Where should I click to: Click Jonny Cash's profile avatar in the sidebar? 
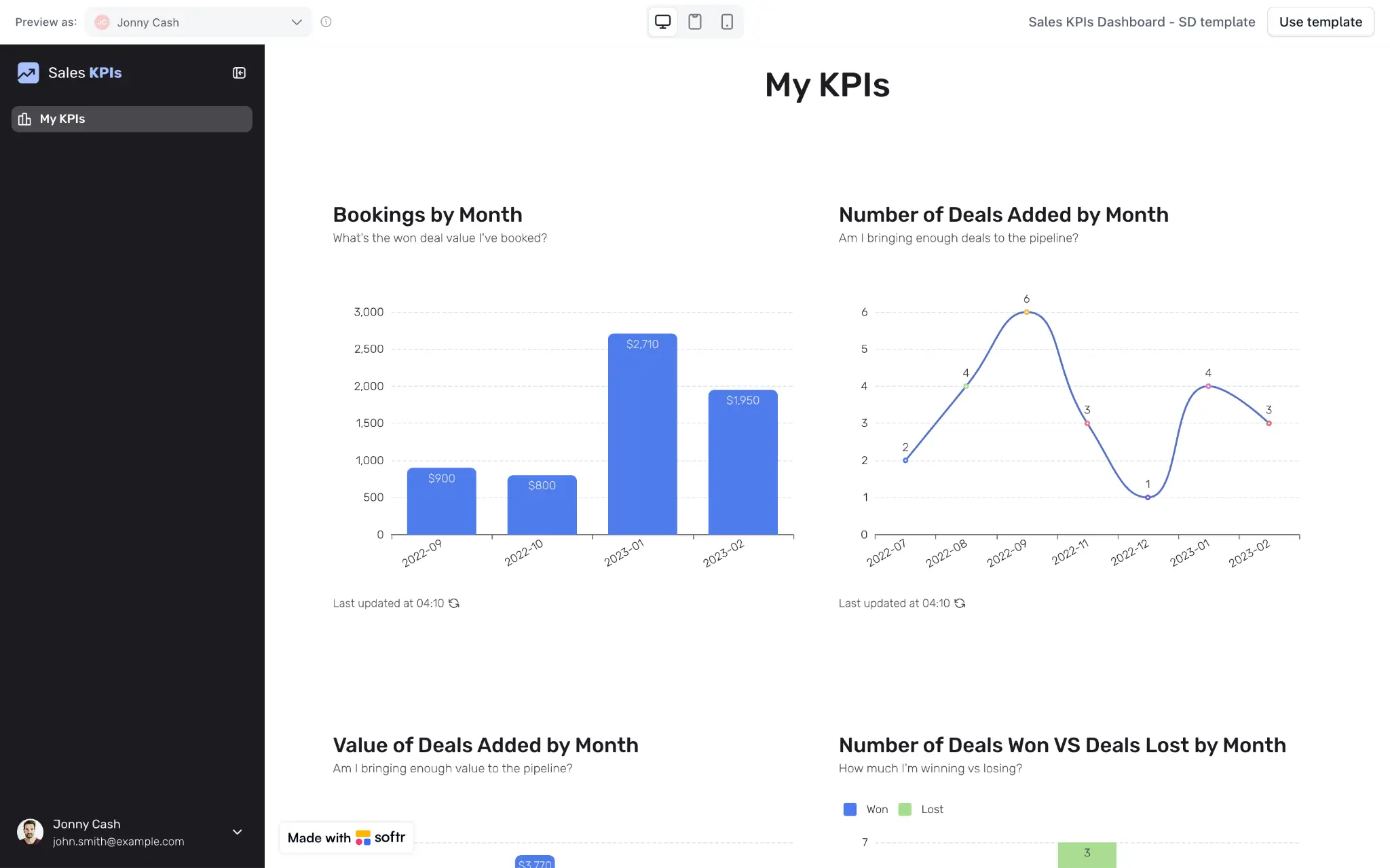(30, 832)
